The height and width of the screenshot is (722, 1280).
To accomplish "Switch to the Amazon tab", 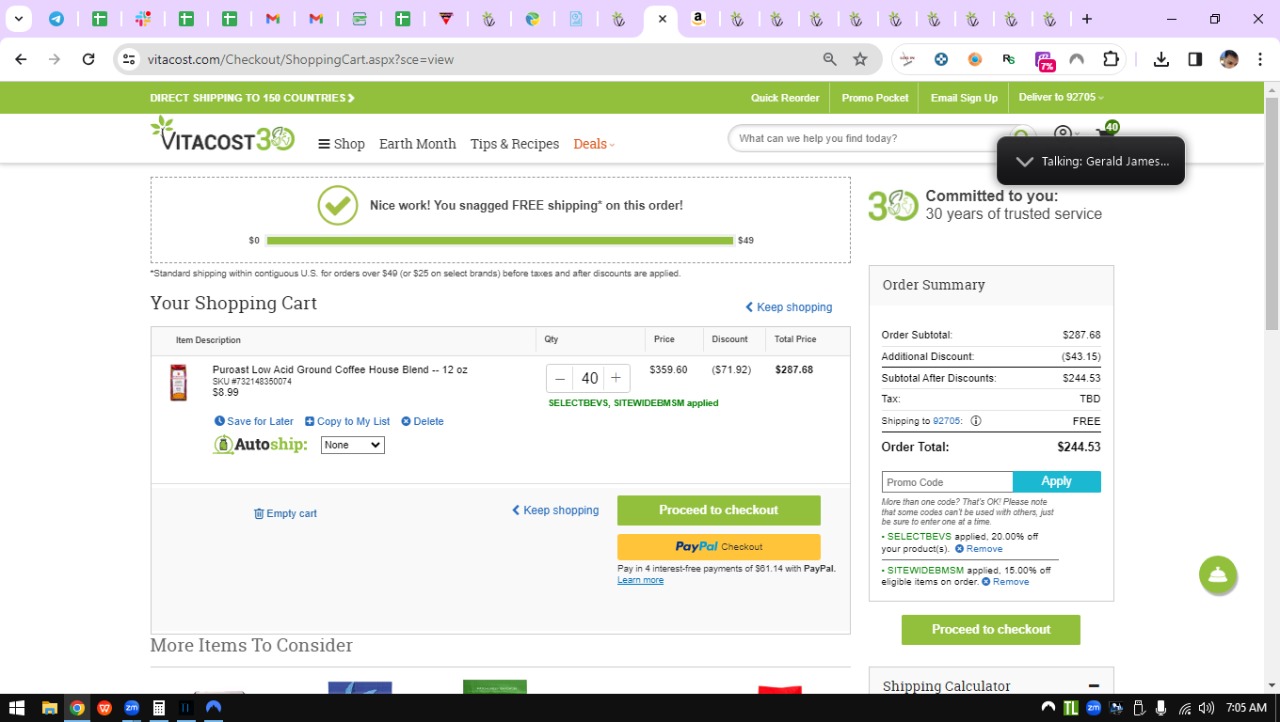I will point(698,19).
